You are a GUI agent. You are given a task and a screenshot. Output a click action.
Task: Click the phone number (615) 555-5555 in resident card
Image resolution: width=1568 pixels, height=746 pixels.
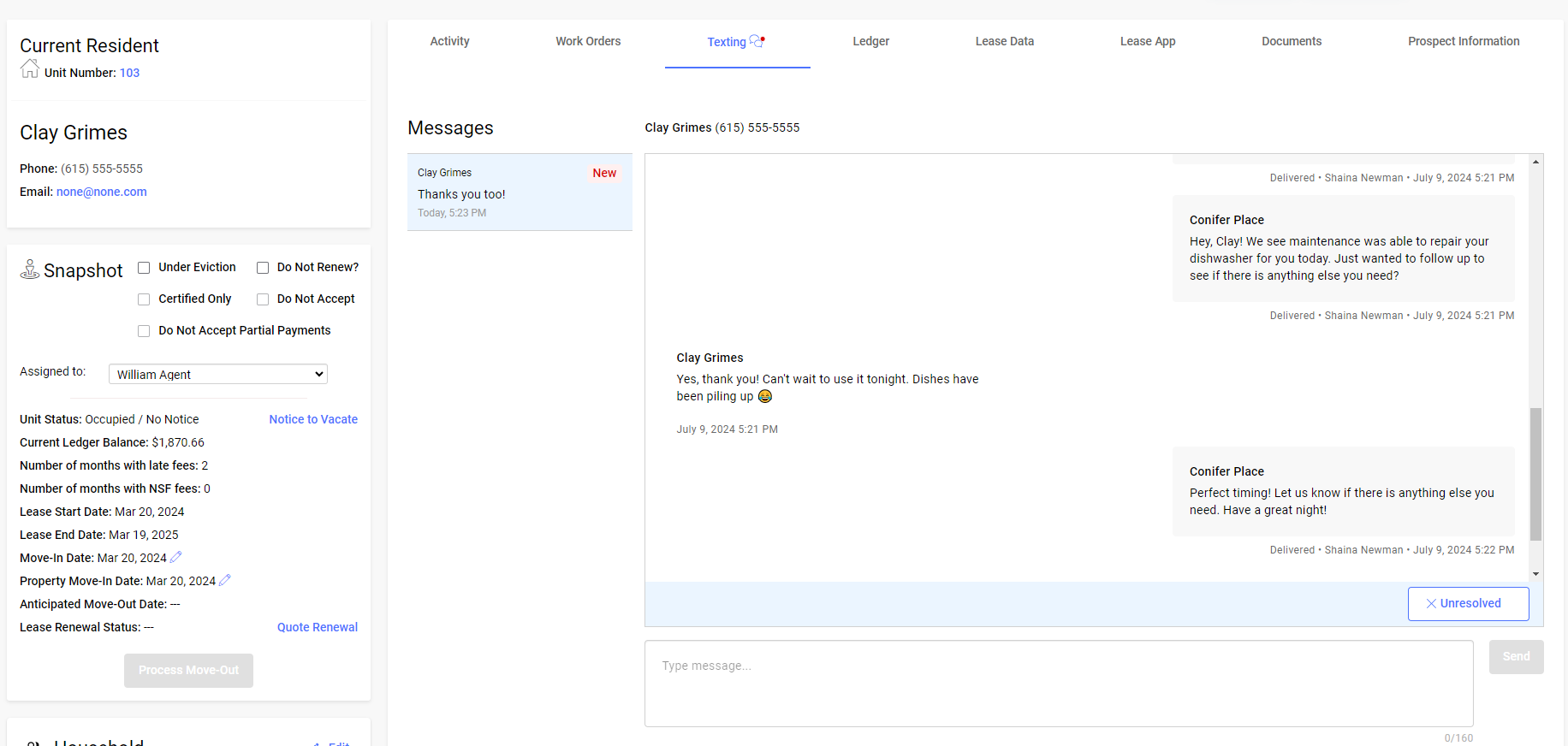point(102,169)
